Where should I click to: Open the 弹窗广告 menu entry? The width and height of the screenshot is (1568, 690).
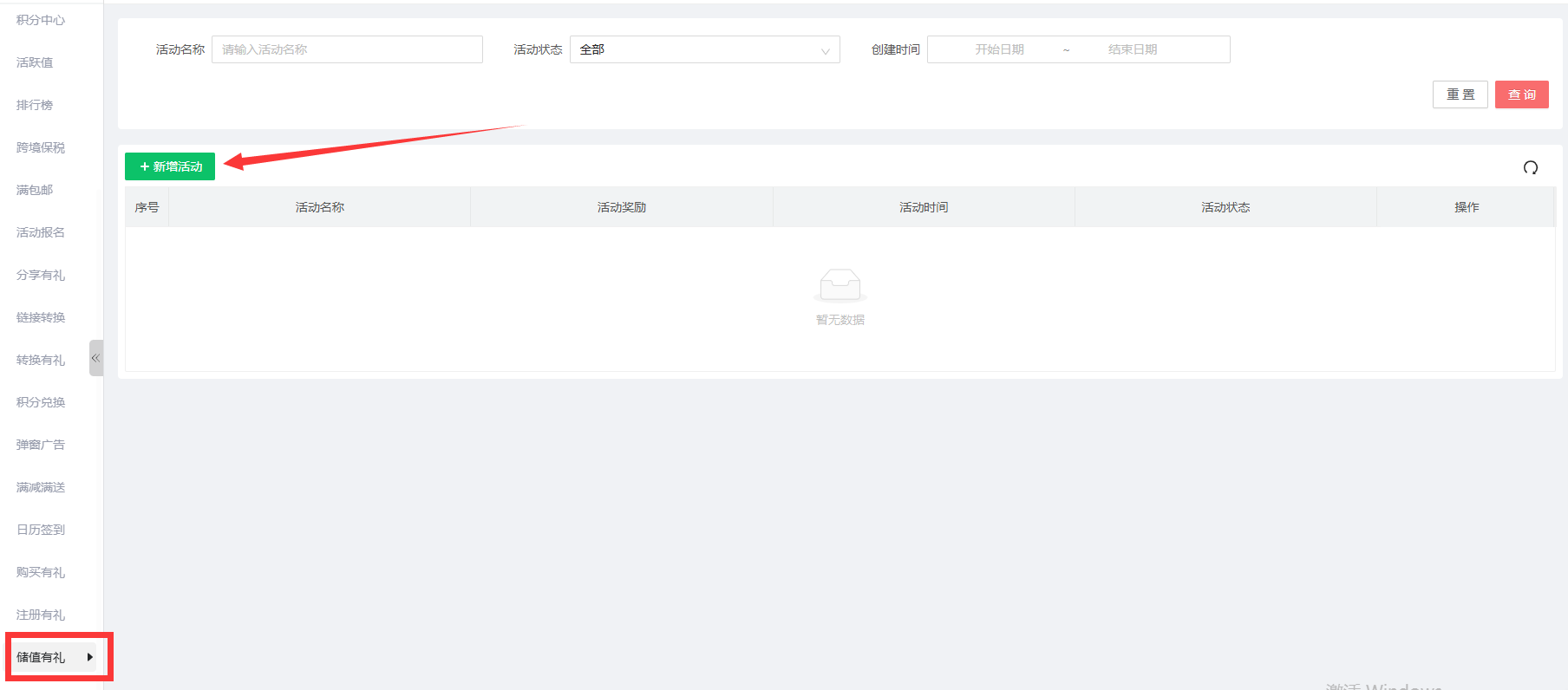[x=41, y=445]
